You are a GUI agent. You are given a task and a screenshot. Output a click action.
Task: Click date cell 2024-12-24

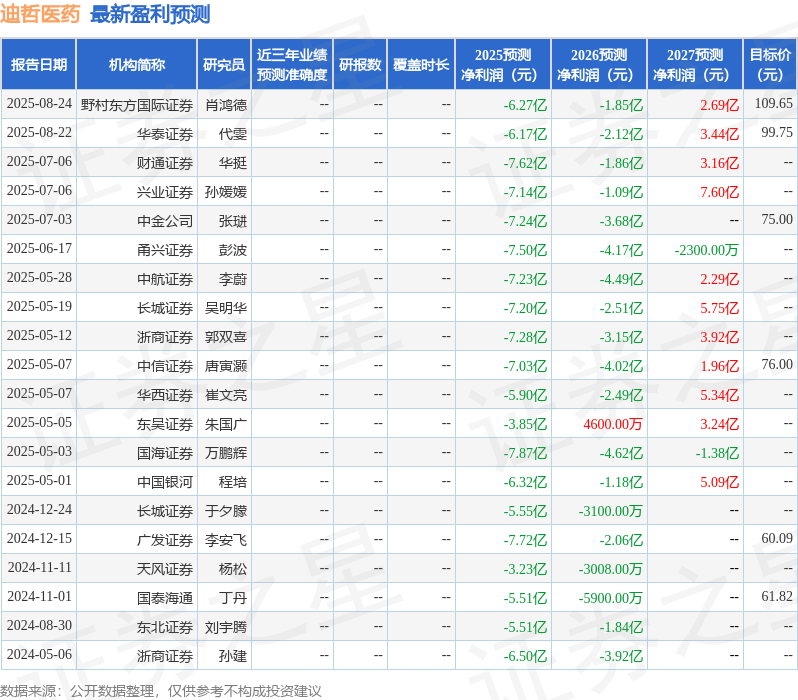(x=39, y=510)
